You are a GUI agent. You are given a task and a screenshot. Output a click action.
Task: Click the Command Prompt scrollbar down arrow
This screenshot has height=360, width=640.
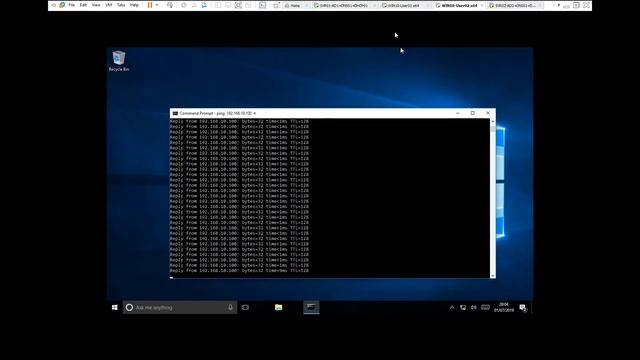click(493, 276)
